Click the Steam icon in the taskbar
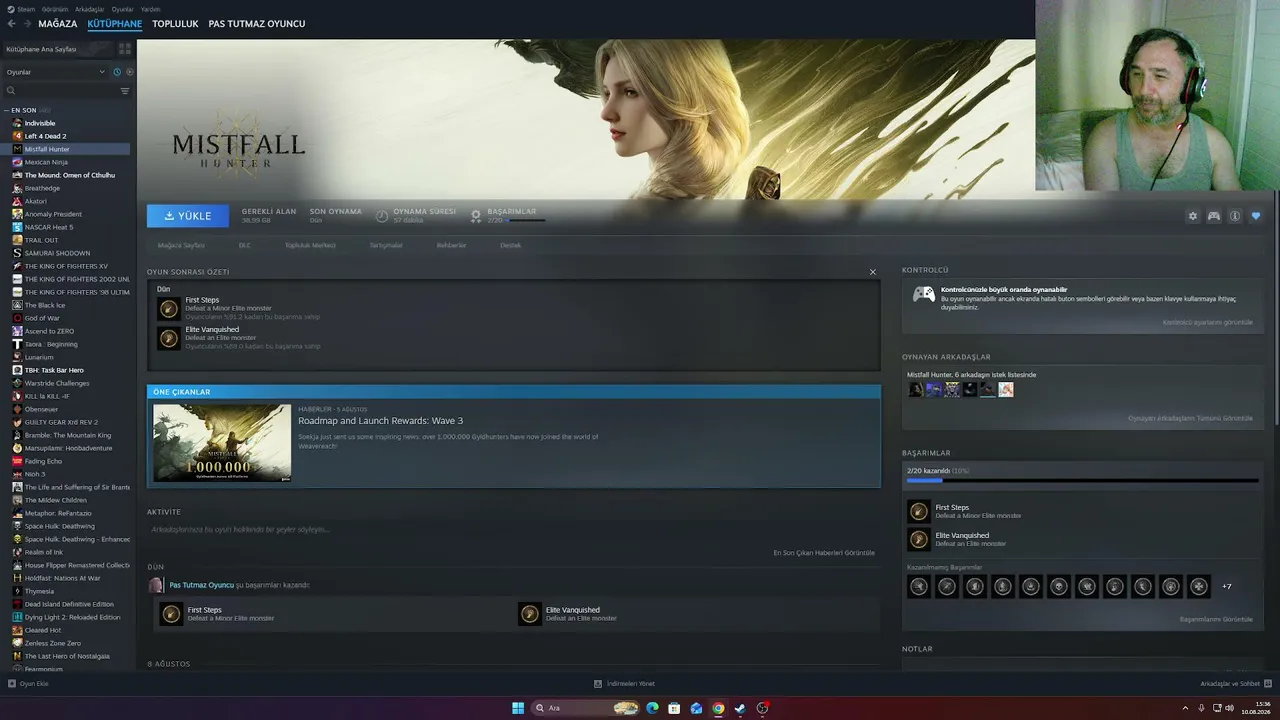This screenshot has height=720, width=1280. pyautogui.click(x=740, y=708)
